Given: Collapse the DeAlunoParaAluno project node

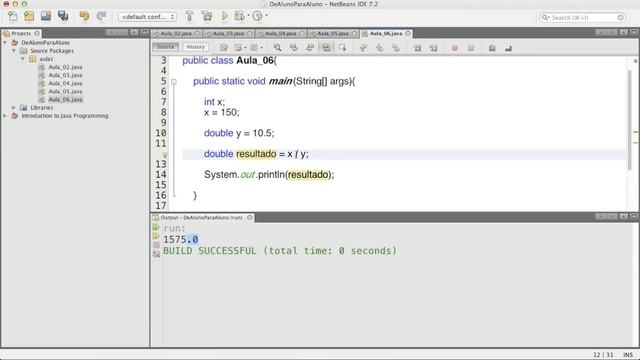Looking at the screenshot, I should click(5, 42).
